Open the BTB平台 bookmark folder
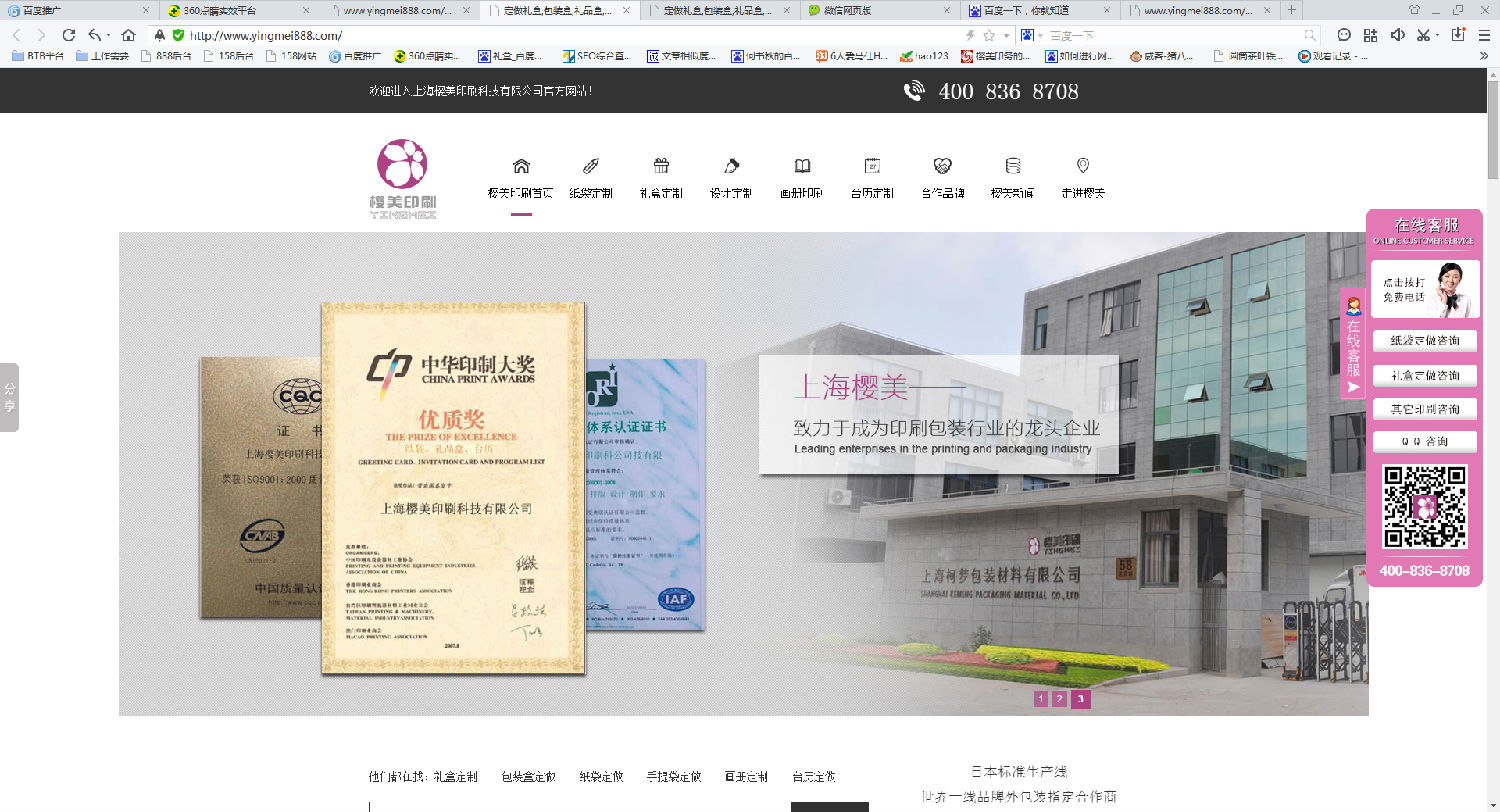The image size is (1500, 812). pyautogui.click(x=38, y=57)
